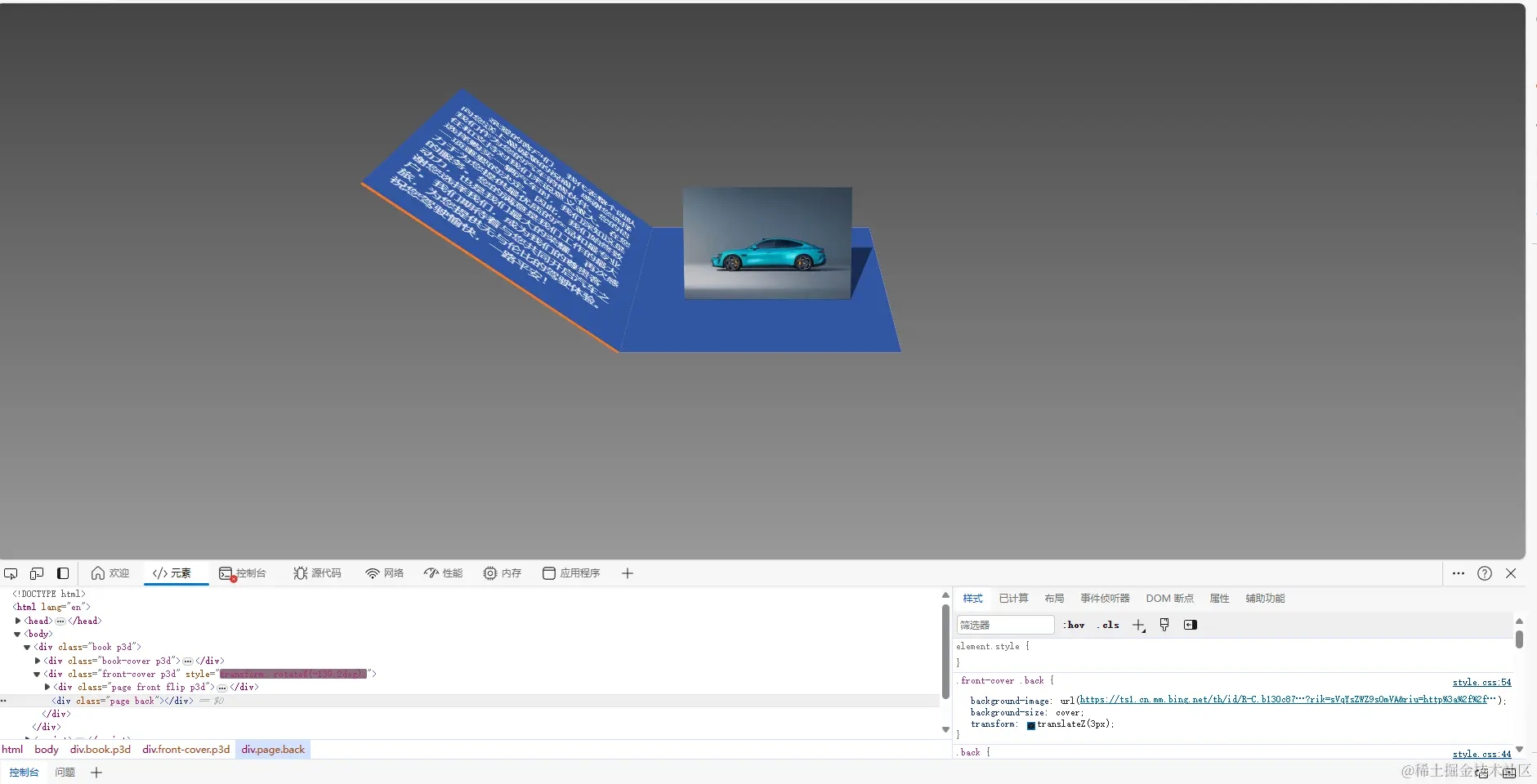Viewport: 1537px width, 784px height.
Task: Select html in the breadcrumb bar
Action: point(12,749)
